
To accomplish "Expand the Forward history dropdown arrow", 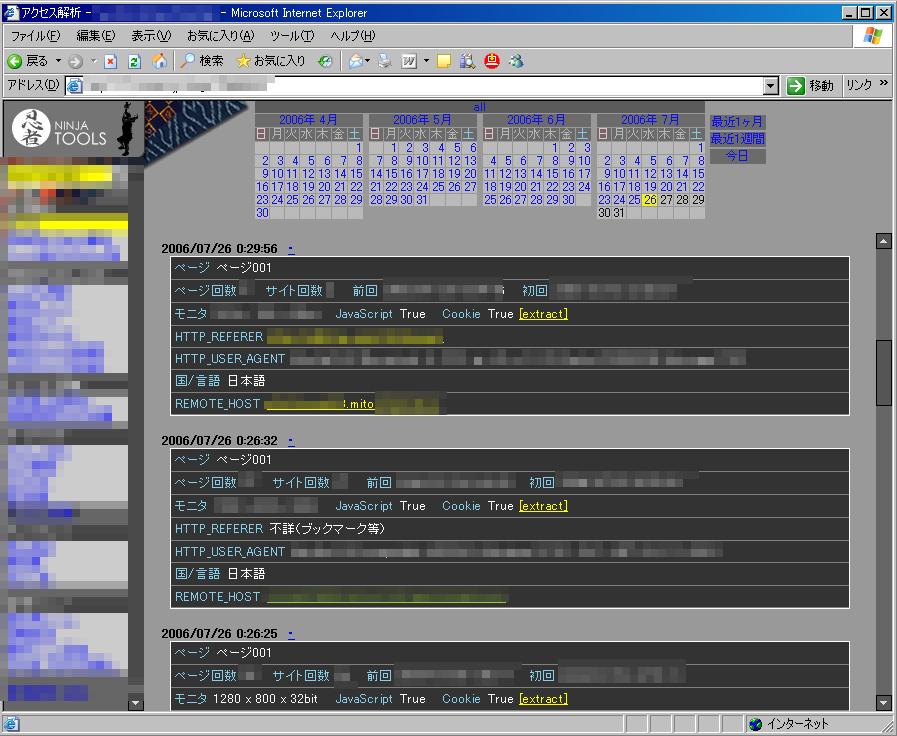I will (93, 61).
